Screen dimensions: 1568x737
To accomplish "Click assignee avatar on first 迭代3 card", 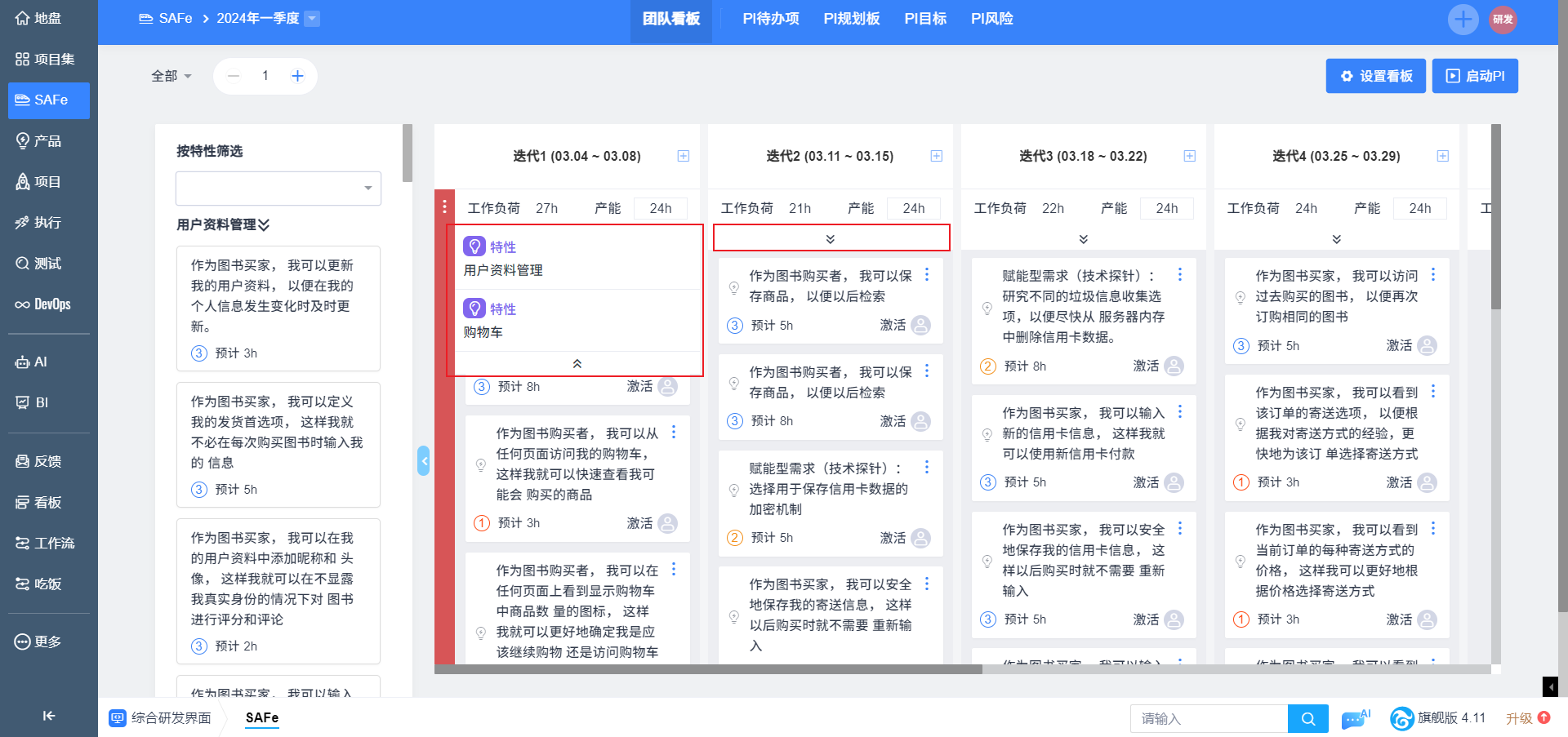I will coord(1174,366).
